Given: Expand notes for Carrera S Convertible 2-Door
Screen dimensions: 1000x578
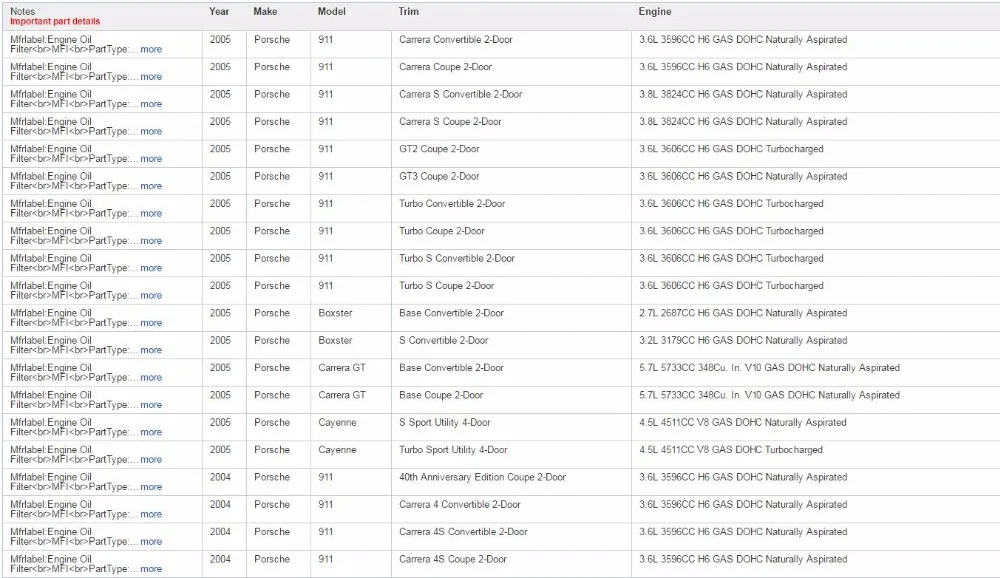Looking at the screenshot, I should point(151,104).
